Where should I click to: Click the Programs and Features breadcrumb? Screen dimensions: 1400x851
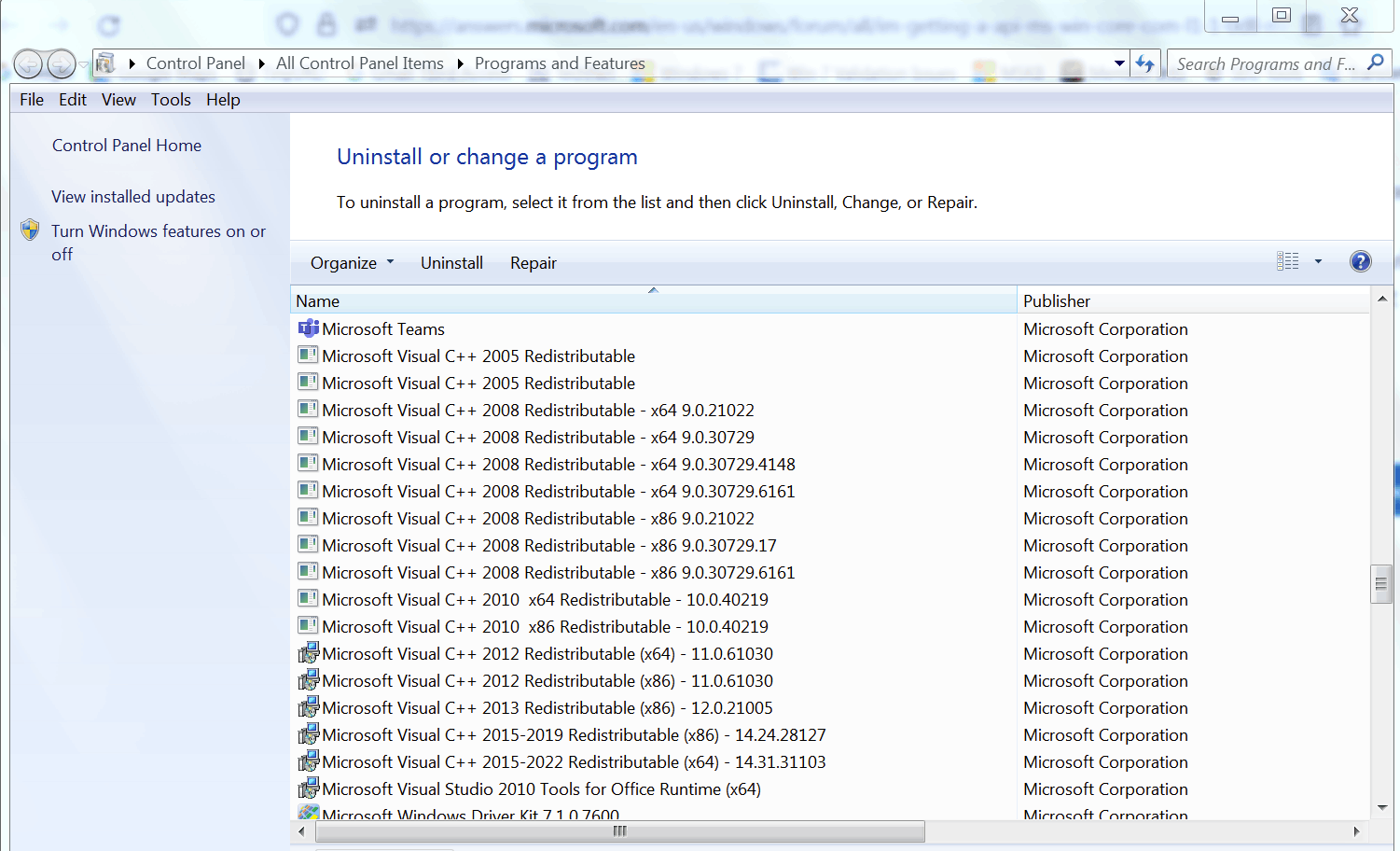[x=560, y=63]
